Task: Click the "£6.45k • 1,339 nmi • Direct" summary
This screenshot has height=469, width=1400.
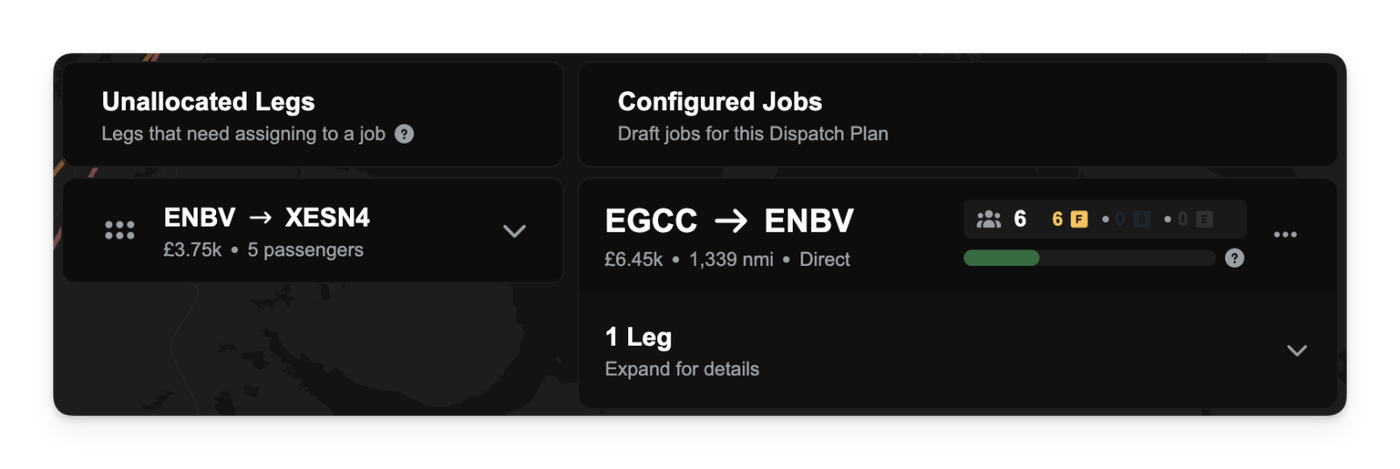Action: (x=727, y=259)
